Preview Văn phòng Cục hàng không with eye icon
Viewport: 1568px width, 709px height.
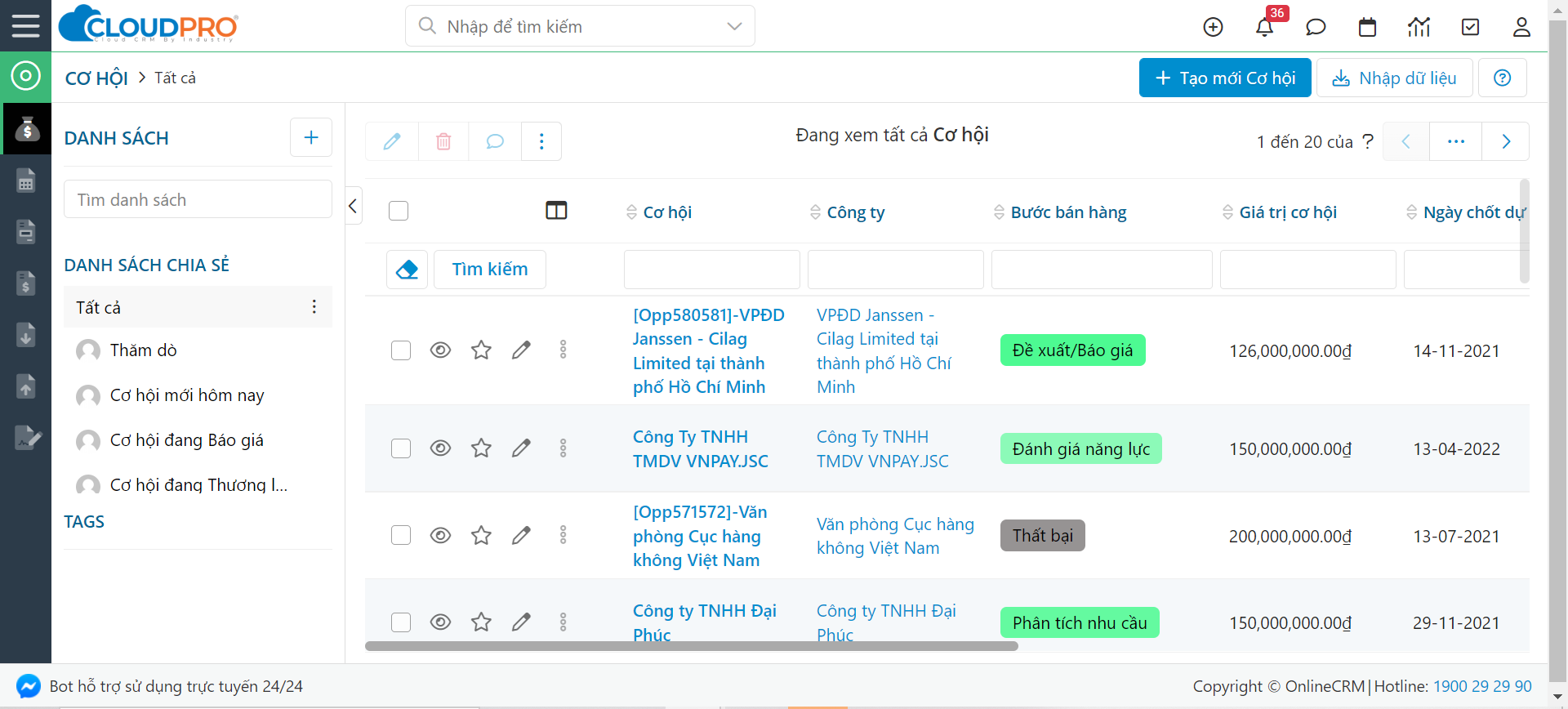pos(440,535)
